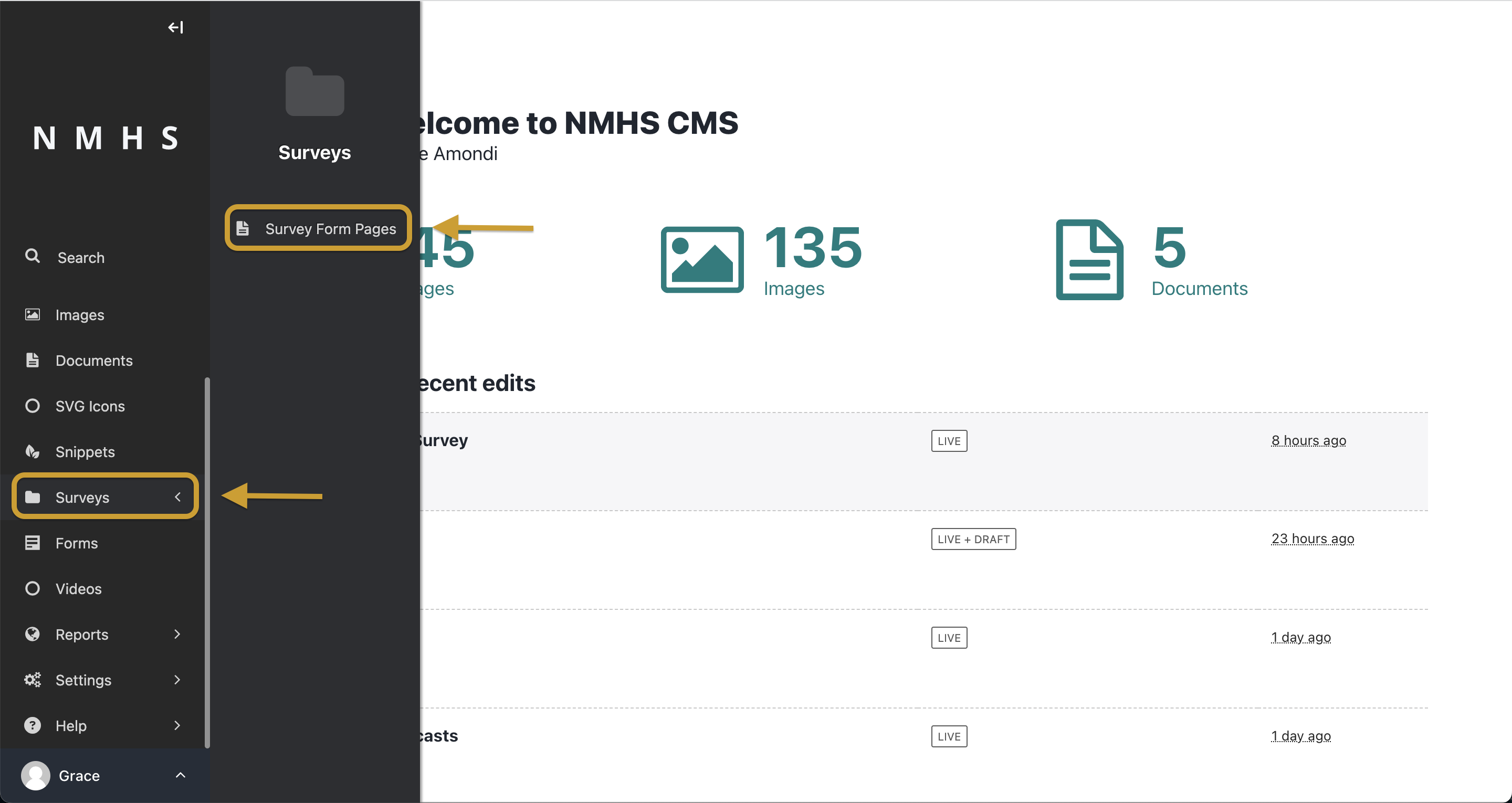Image resolution: width=1512 pixels, height=803 pixels.
Task: Click the Forms icon in sidebar
Action: tap(32, 542)
